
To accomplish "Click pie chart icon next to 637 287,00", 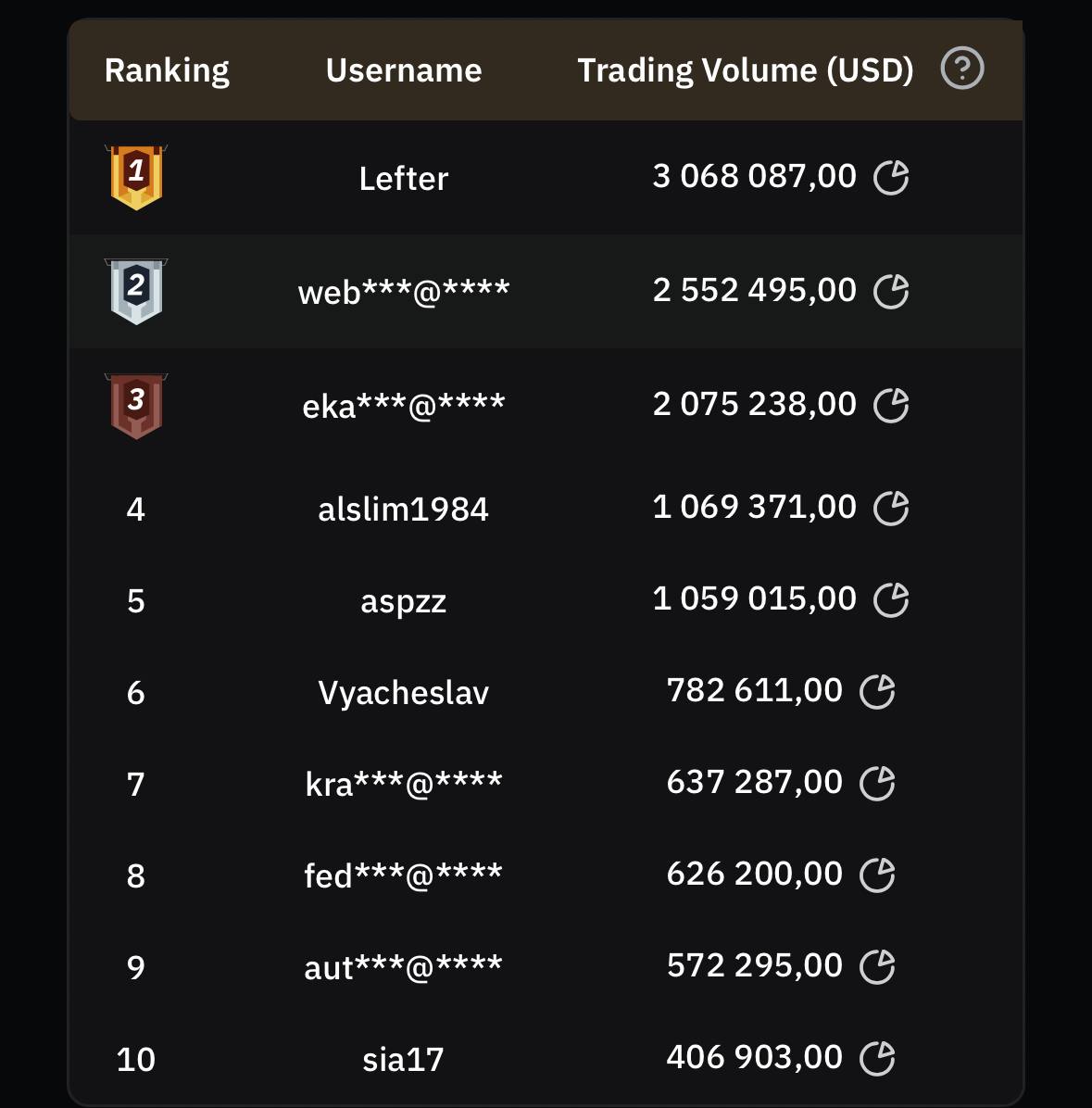I will click(x=876, y=783).
